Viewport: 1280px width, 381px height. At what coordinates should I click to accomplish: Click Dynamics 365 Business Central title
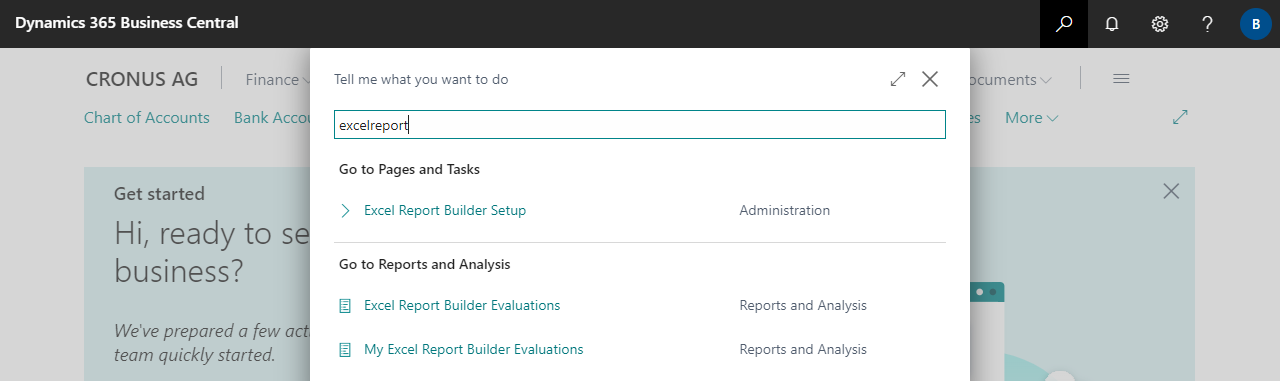[x=127, y=23]
